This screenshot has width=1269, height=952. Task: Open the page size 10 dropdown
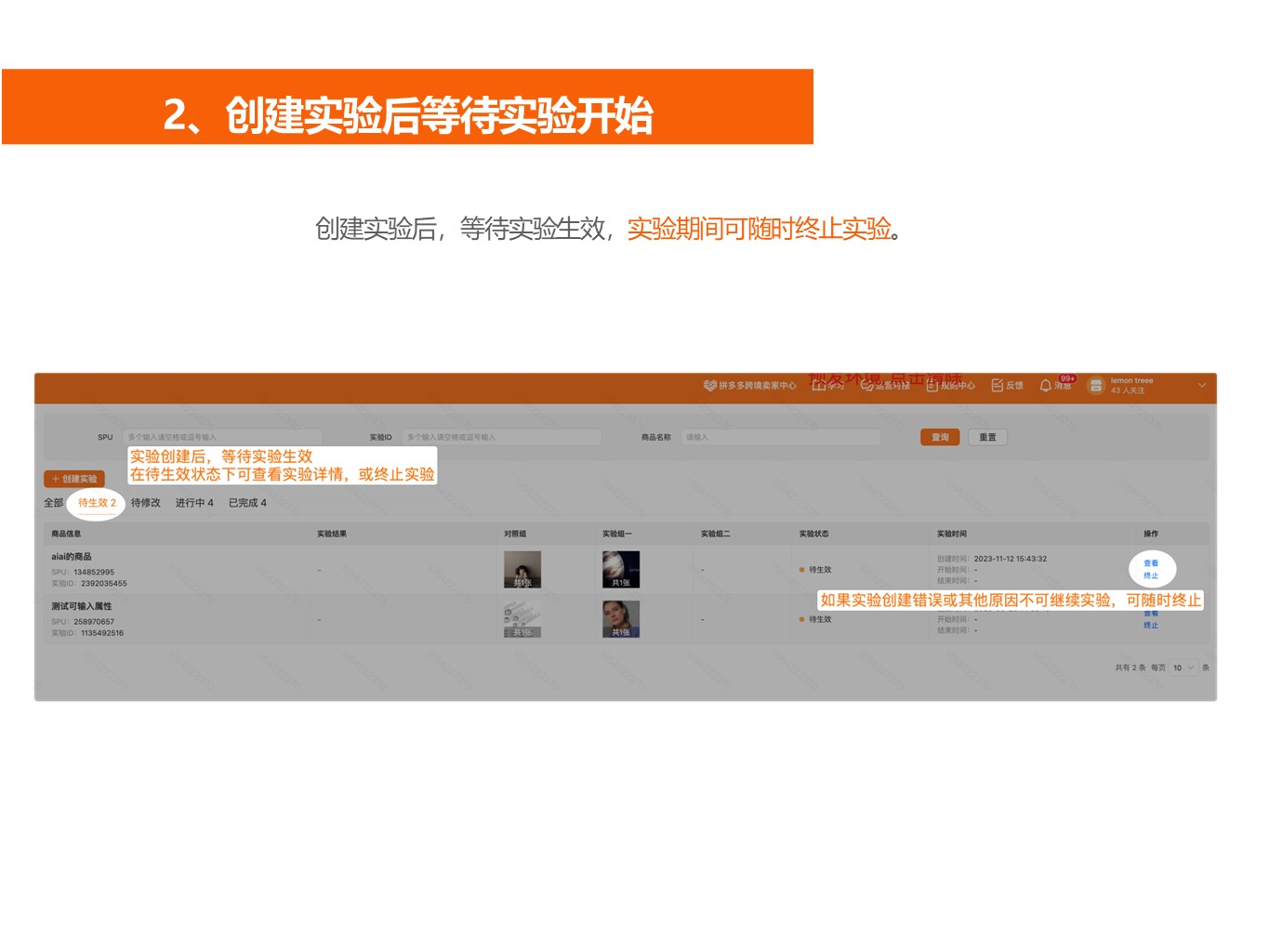1183,668
